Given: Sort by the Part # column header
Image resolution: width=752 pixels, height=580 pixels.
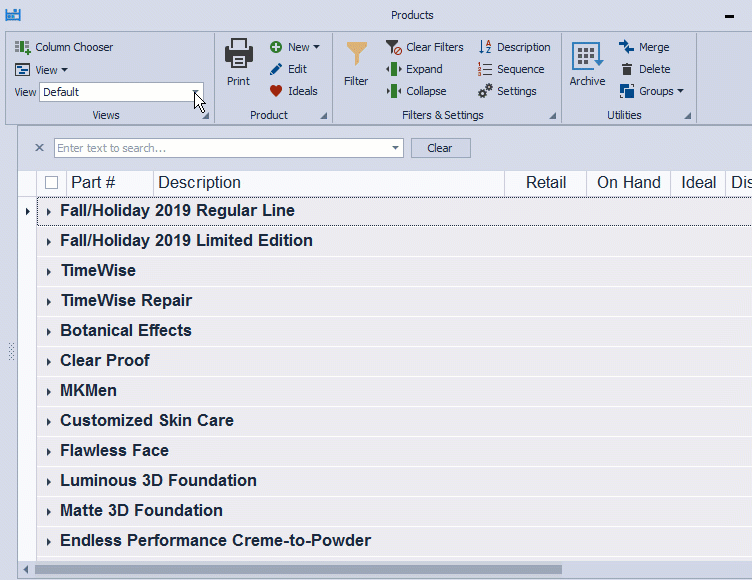Looking at the screenshot, I should point(110,183).
